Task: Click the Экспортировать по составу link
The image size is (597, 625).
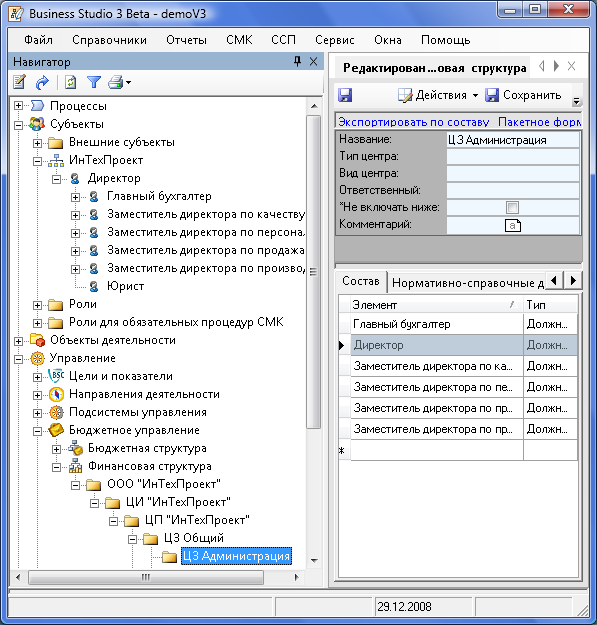Action: [x=414, y=122]
